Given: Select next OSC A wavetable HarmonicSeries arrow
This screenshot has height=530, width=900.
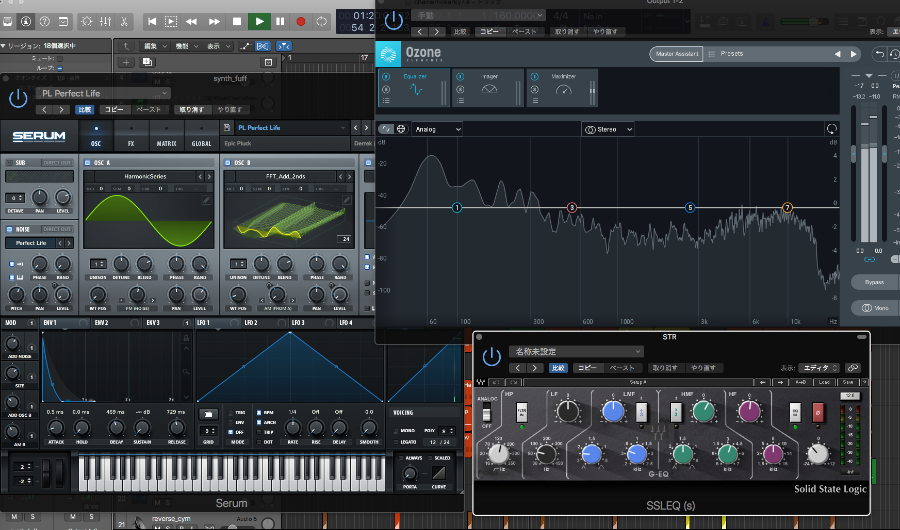Looking at the screenshot, I should [x=209, y=176].
